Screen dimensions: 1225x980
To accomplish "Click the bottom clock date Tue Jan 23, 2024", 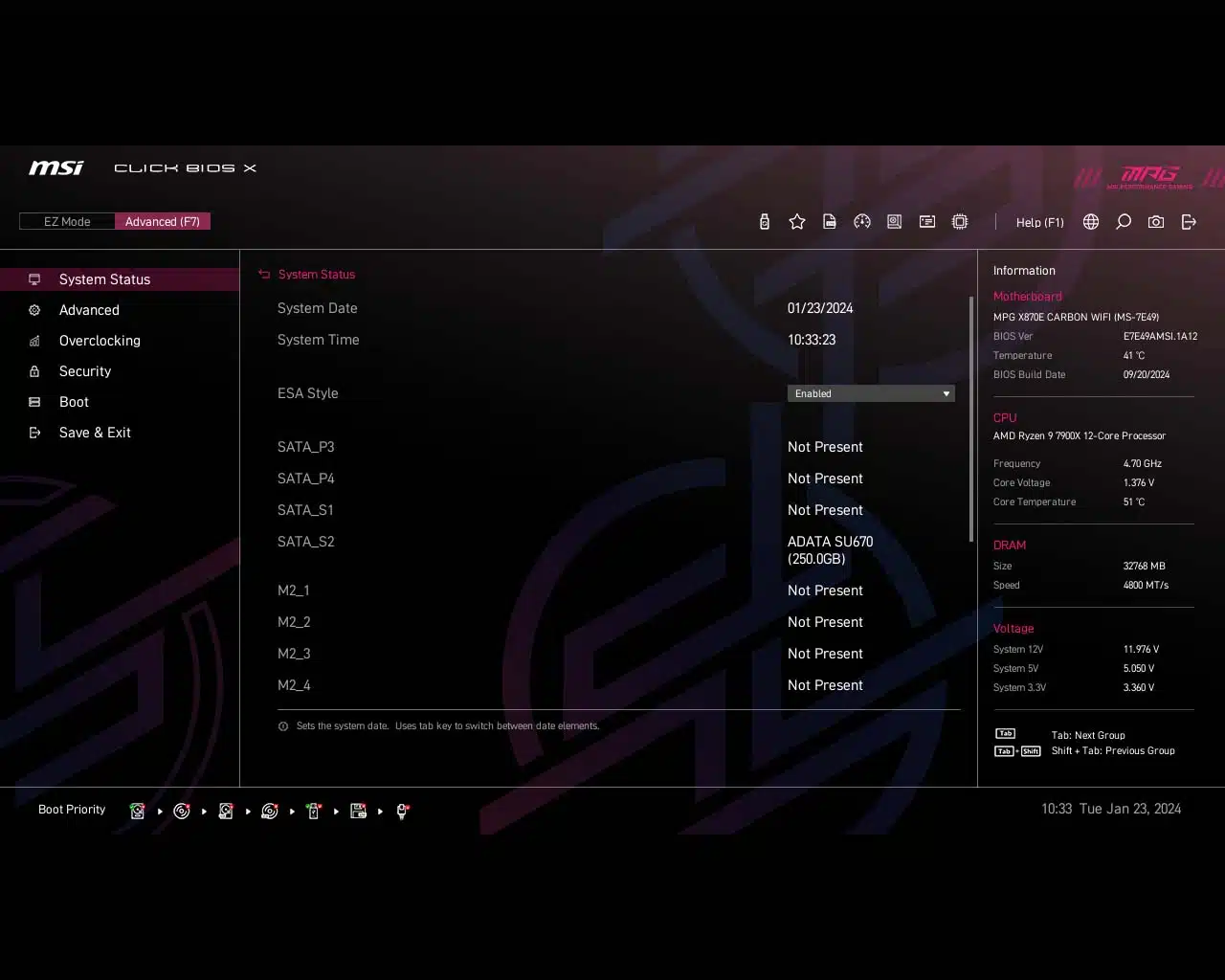I will point(1130,809).
